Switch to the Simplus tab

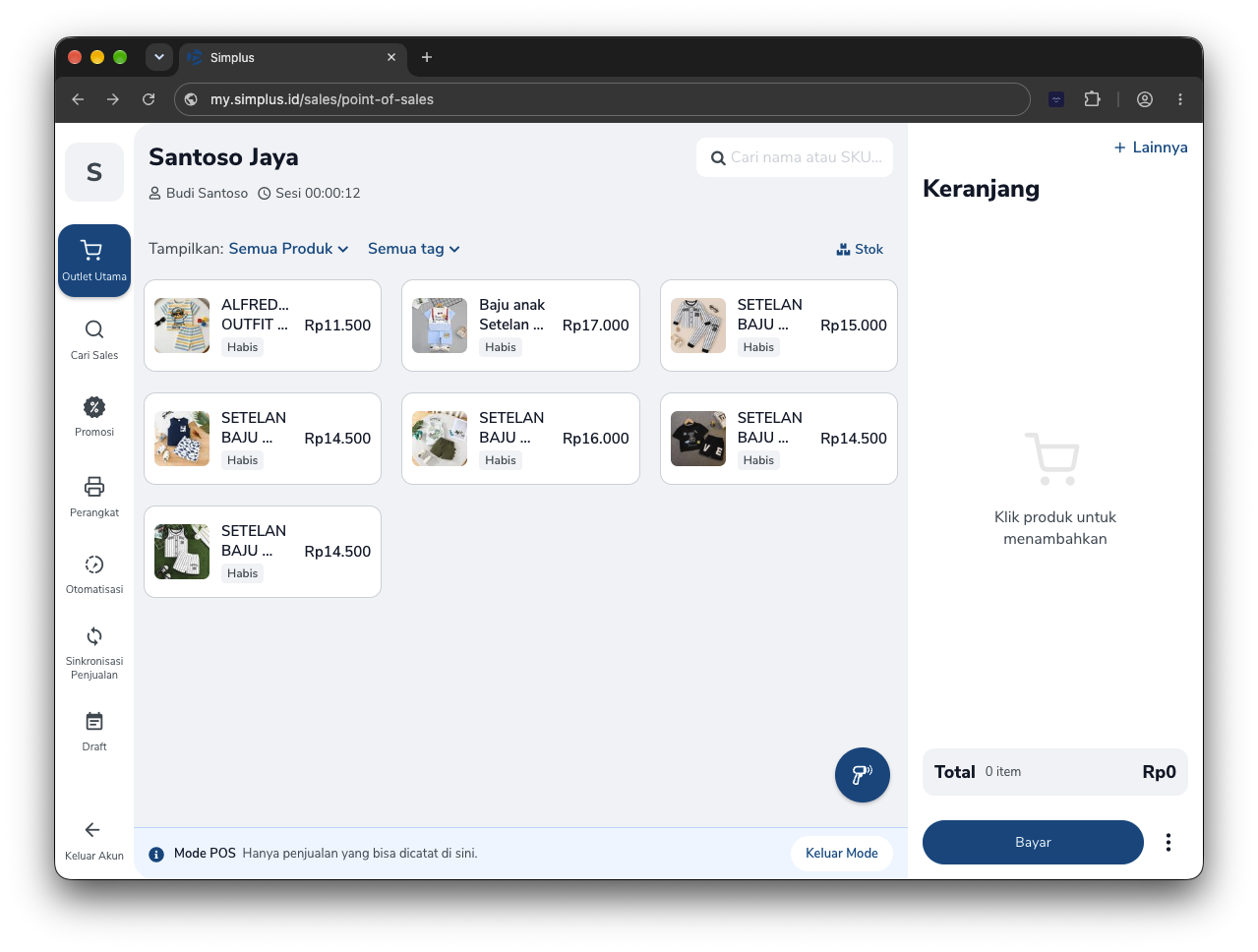click(x=293, y=58)
